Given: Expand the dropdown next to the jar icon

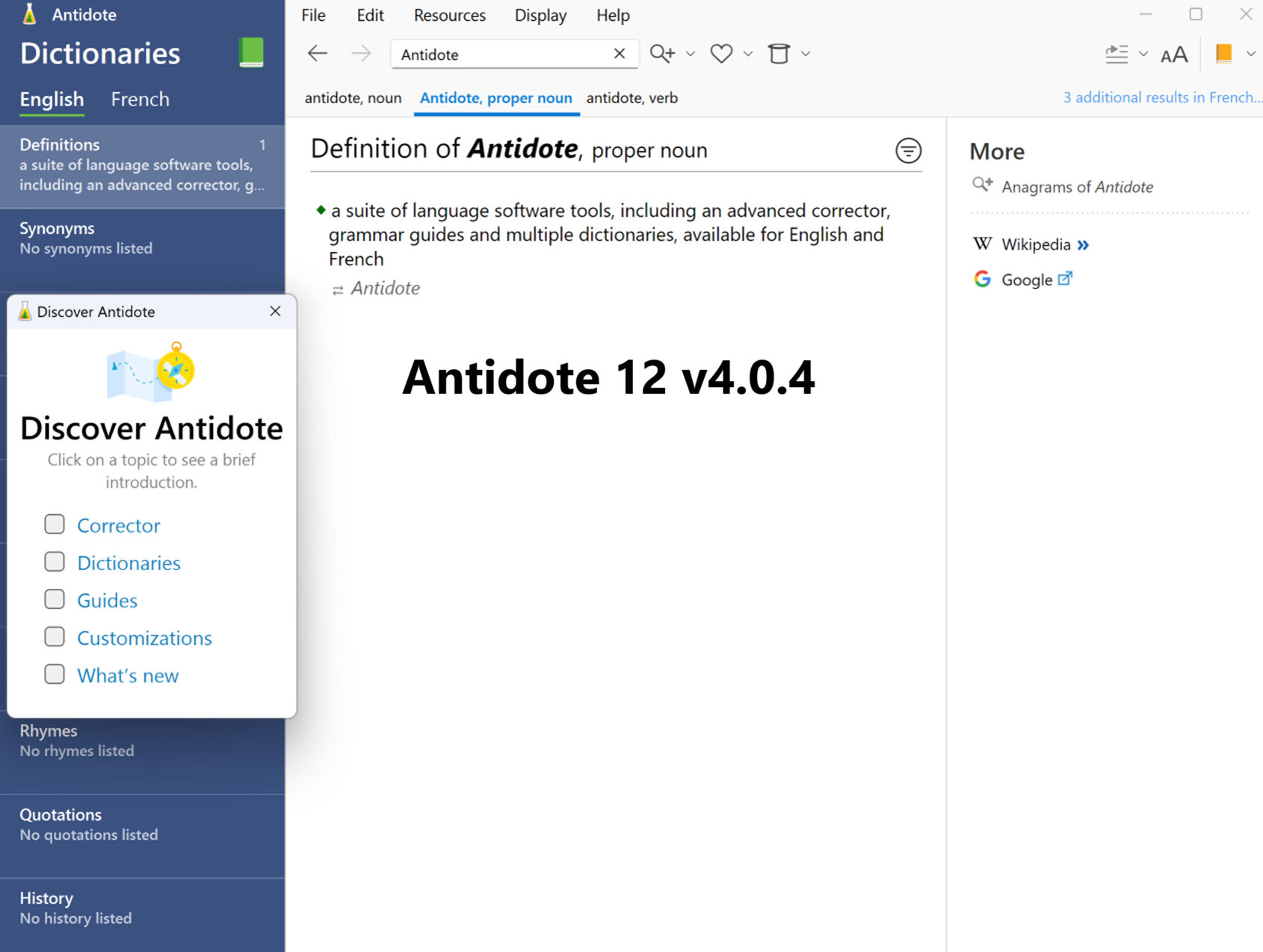Looking at the screenshot, I should click(806, 54).
